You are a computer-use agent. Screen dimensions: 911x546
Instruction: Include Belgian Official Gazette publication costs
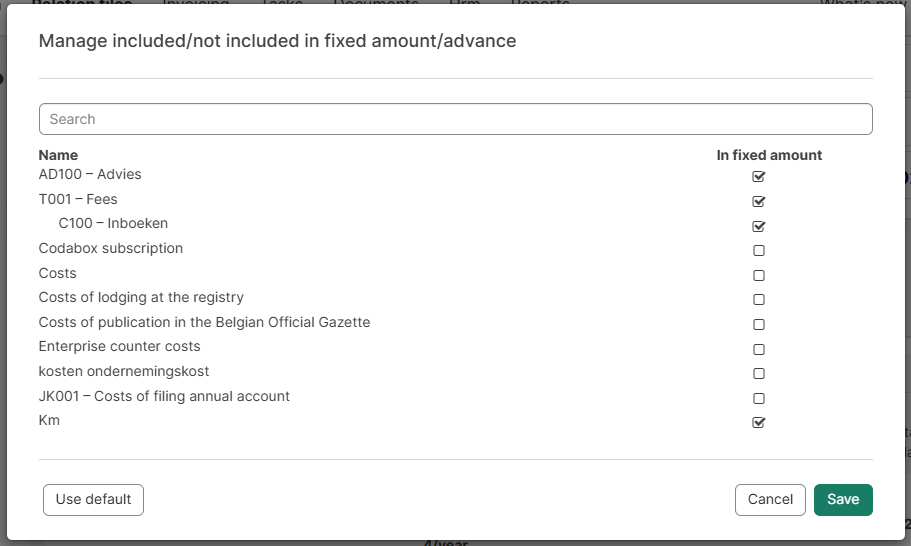point(759,325)
